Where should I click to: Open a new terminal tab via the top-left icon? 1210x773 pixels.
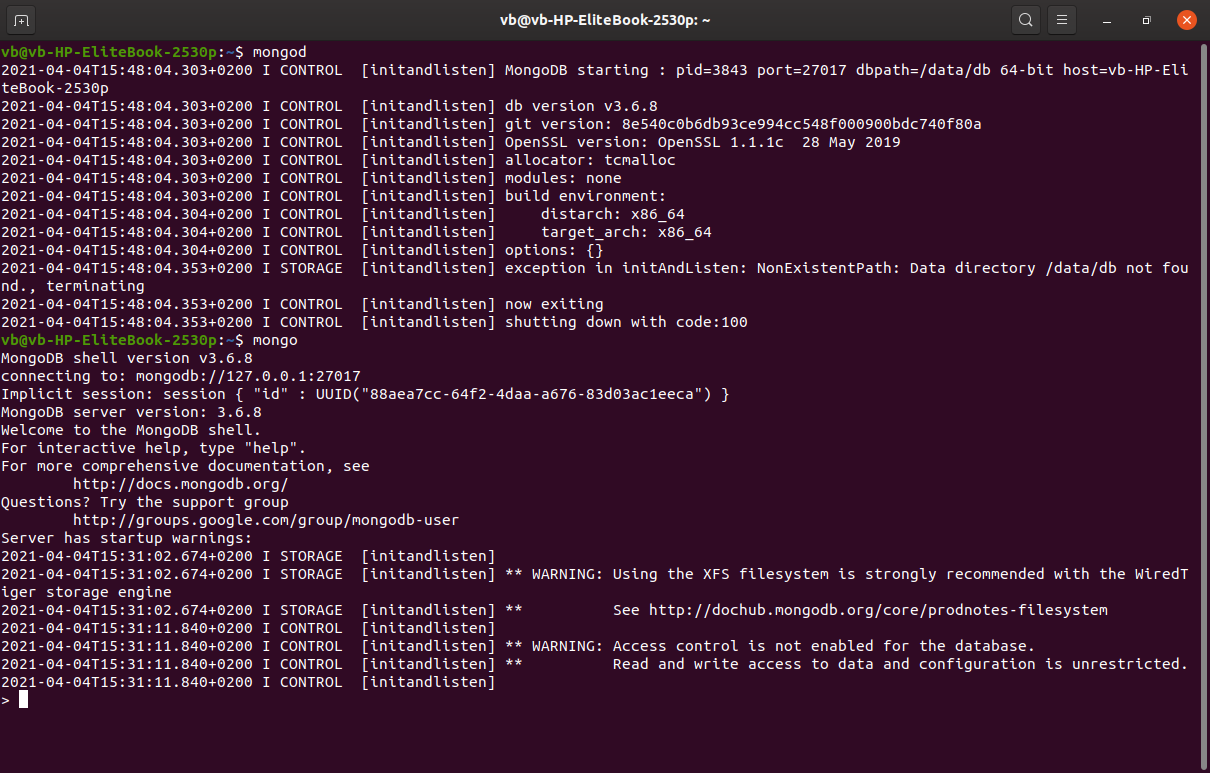(22, 20)
